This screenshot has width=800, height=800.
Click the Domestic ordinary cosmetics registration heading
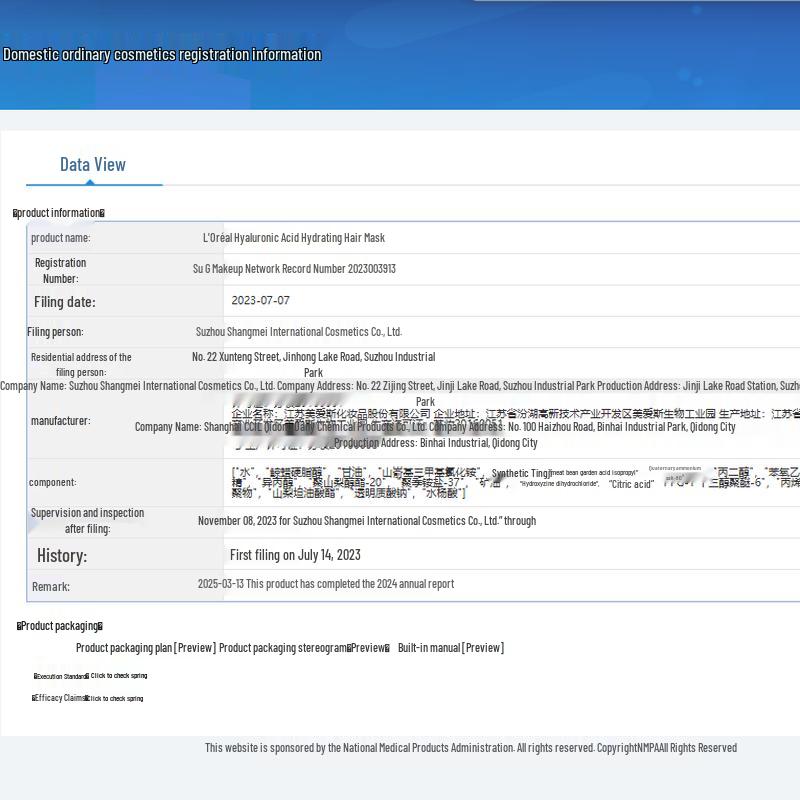[x=162, y=55]
